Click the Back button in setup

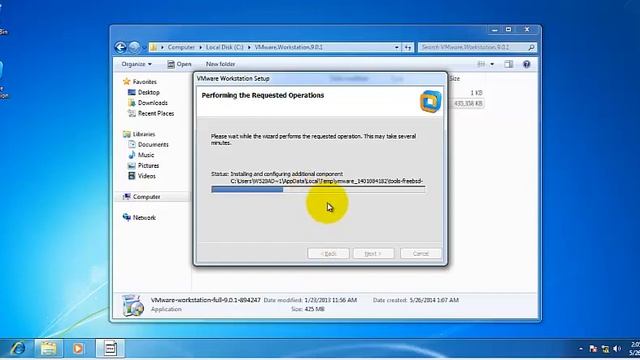click(x=328, y=253)
